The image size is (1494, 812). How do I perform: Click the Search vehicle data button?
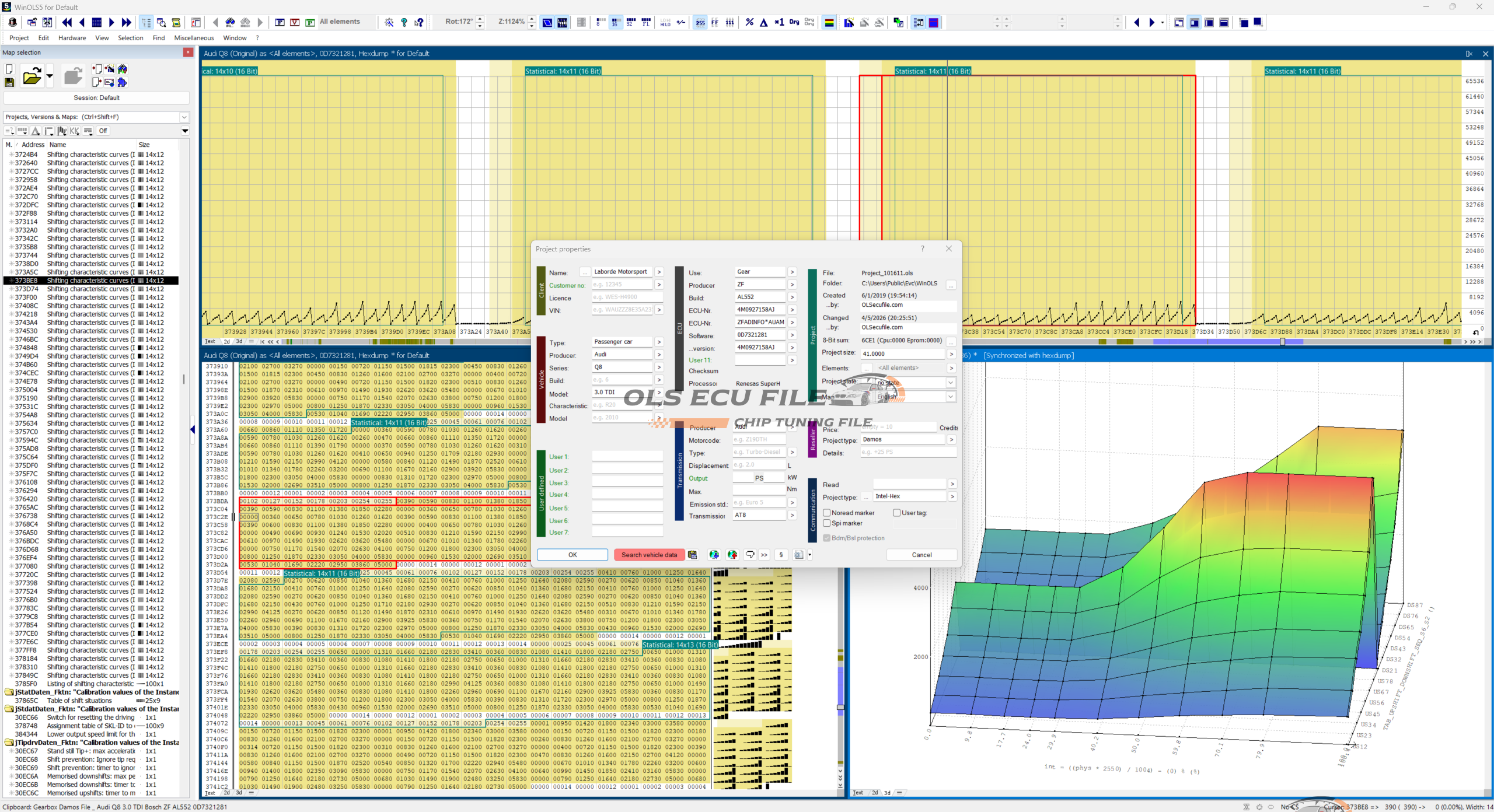[x=649, y=555]
